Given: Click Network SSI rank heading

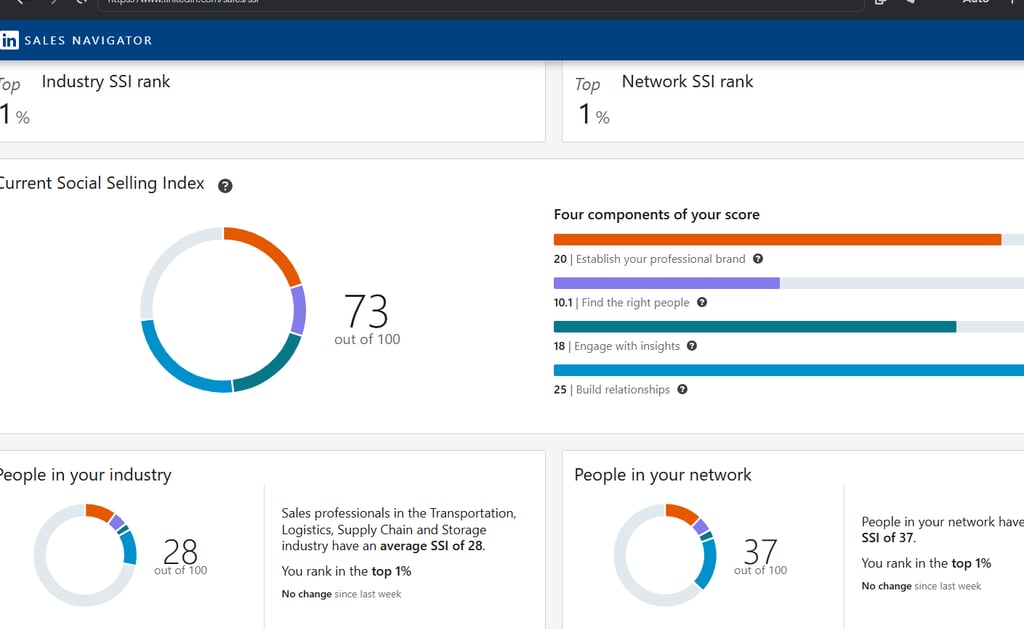Looking at the screenshot, I should (687, 82).
